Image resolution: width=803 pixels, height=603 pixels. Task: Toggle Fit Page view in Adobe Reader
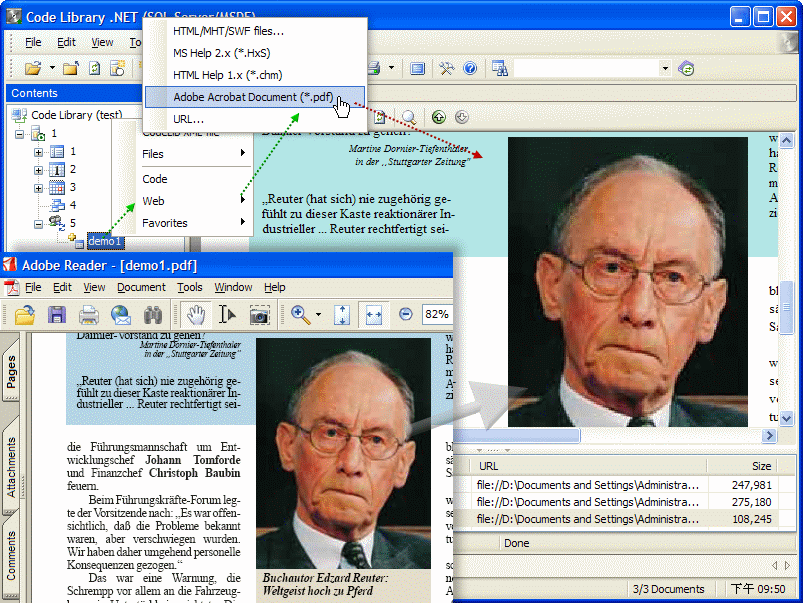tap(342, 315)
